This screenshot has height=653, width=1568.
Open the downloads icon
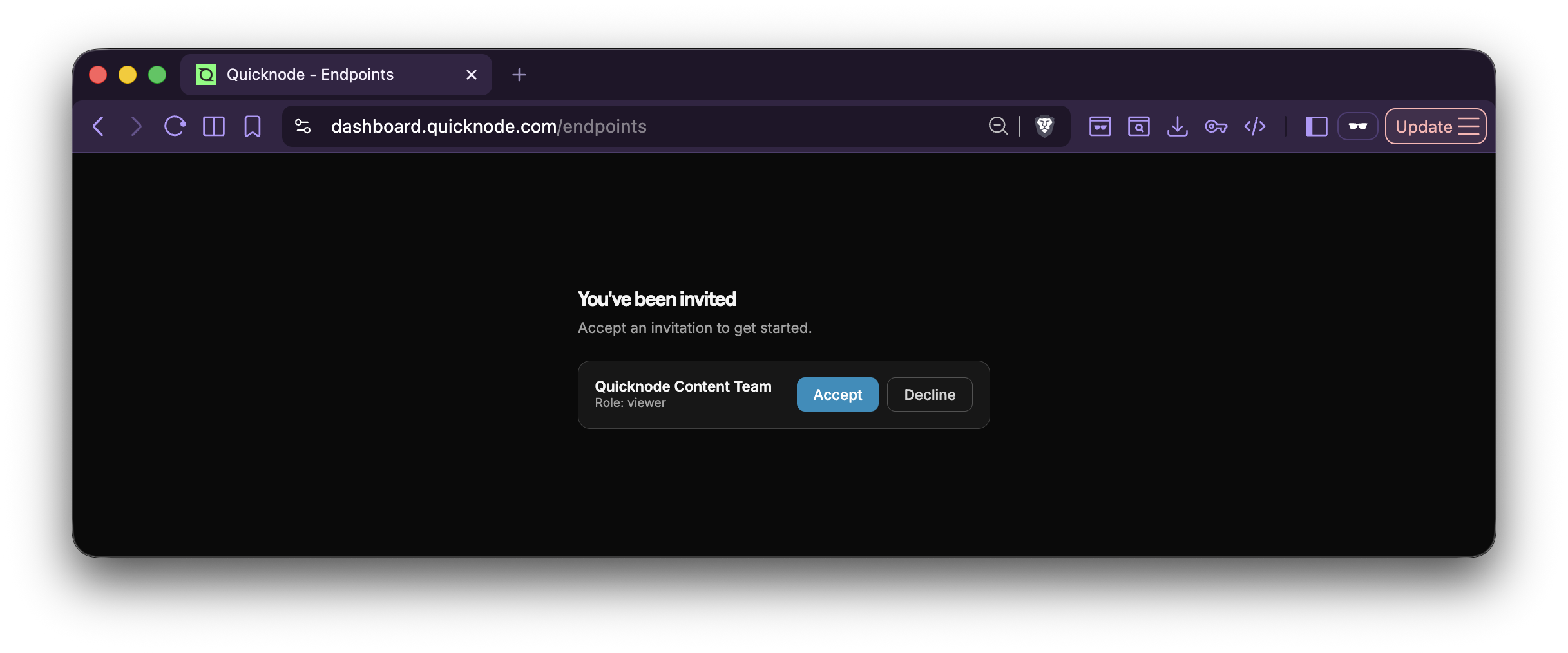pyautogui.click(x=1178, y=126)
